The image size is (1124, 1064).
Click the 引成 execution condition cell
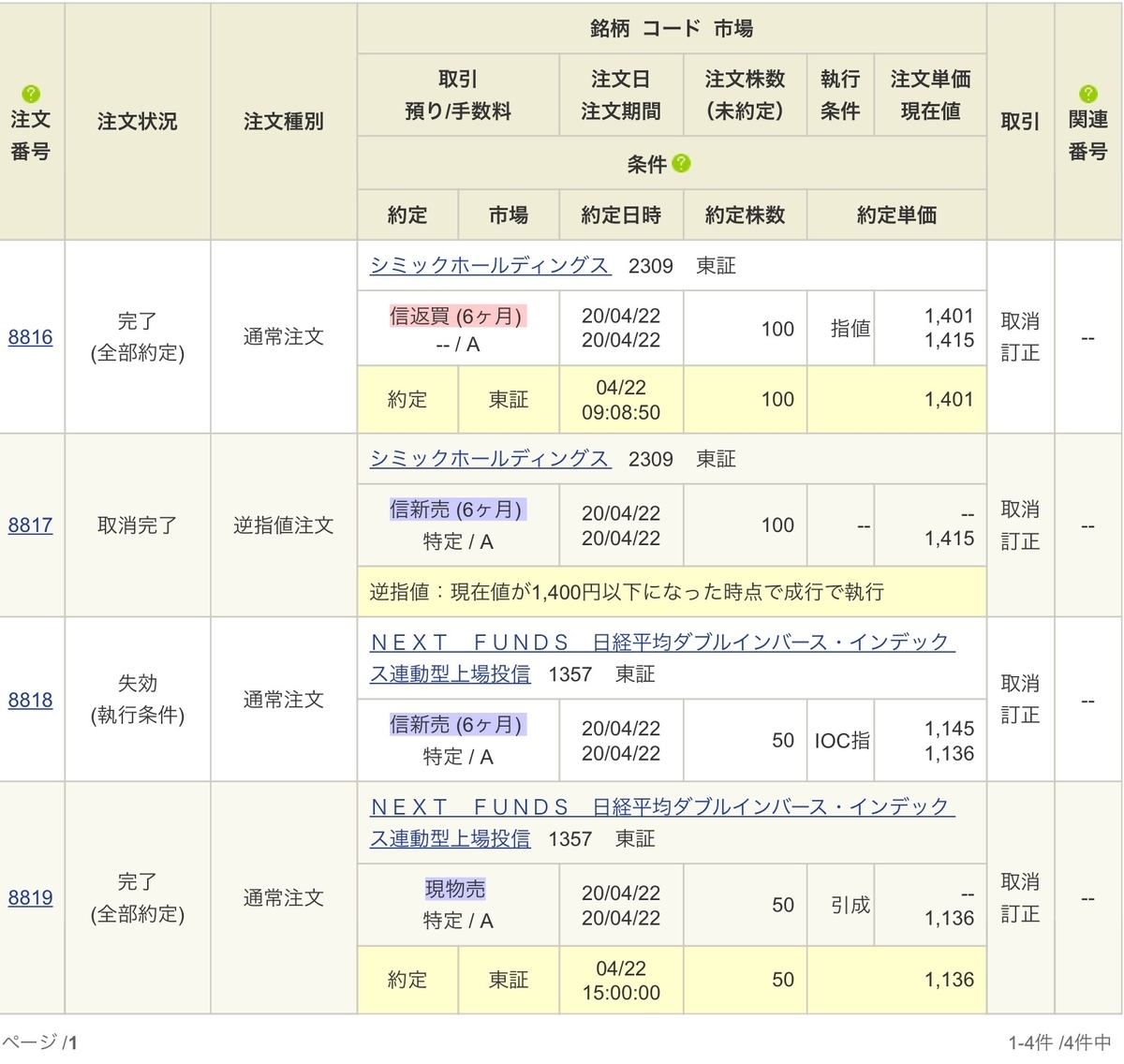coord(841,905)
